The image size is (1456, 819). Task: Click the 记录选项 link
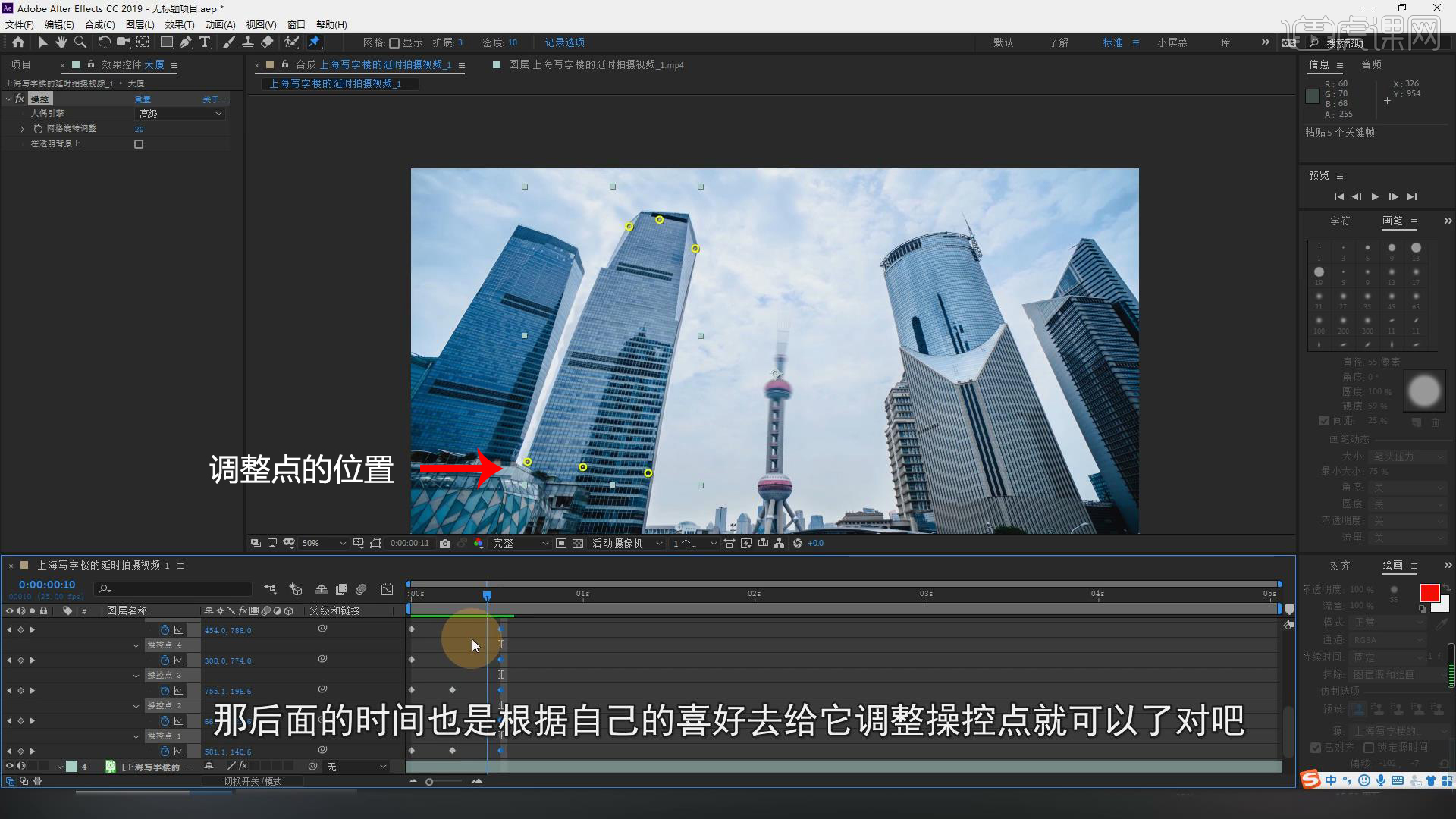(564, 43)
